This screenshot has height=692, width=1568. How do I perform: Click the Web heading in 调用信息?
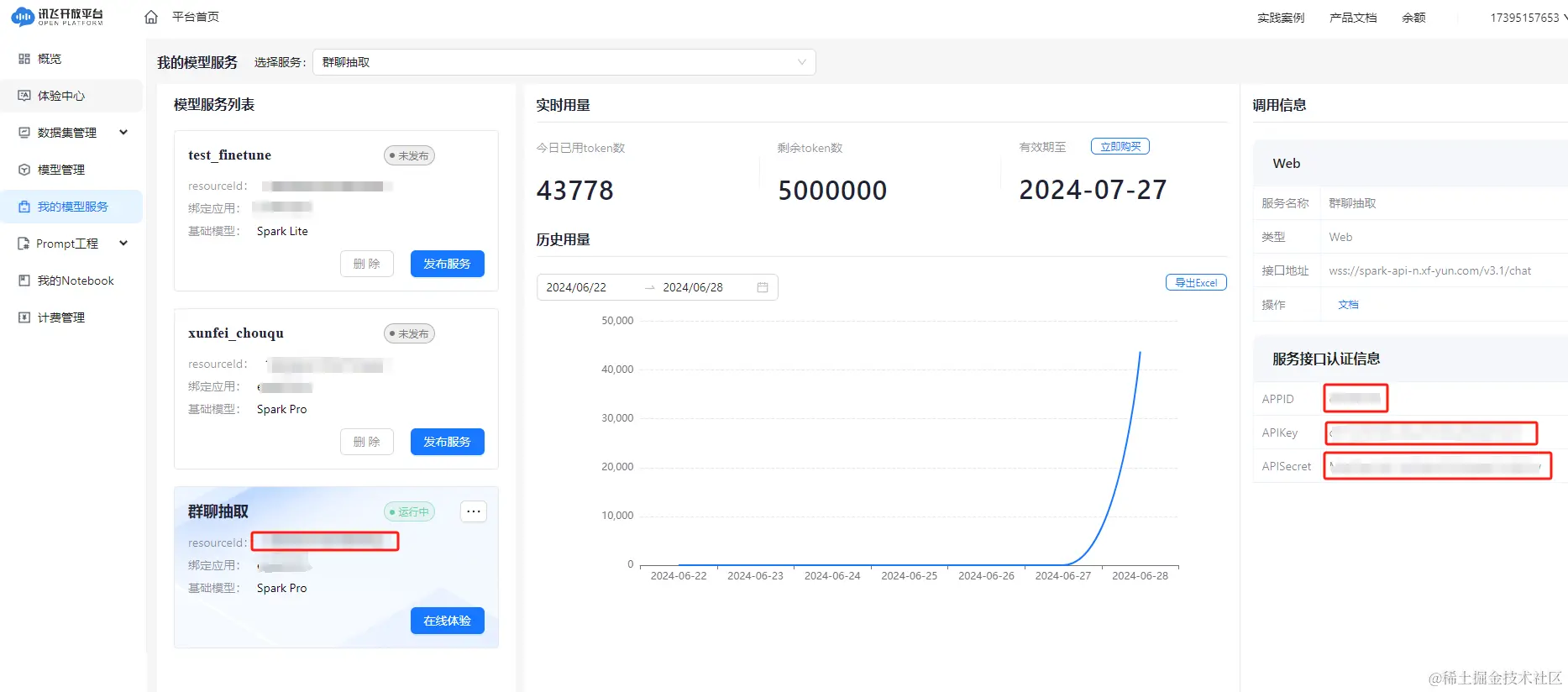coord(1287,164)
